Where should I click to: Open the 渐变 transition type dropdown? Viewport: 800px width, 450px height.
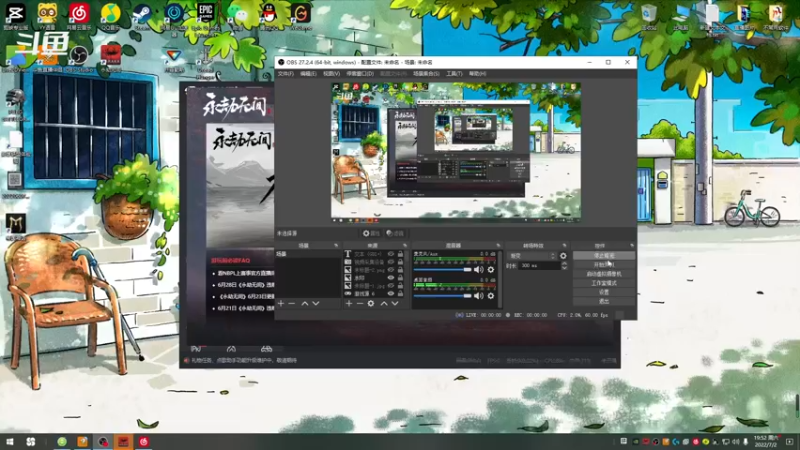pyautogui.click(x=532, y=256)
